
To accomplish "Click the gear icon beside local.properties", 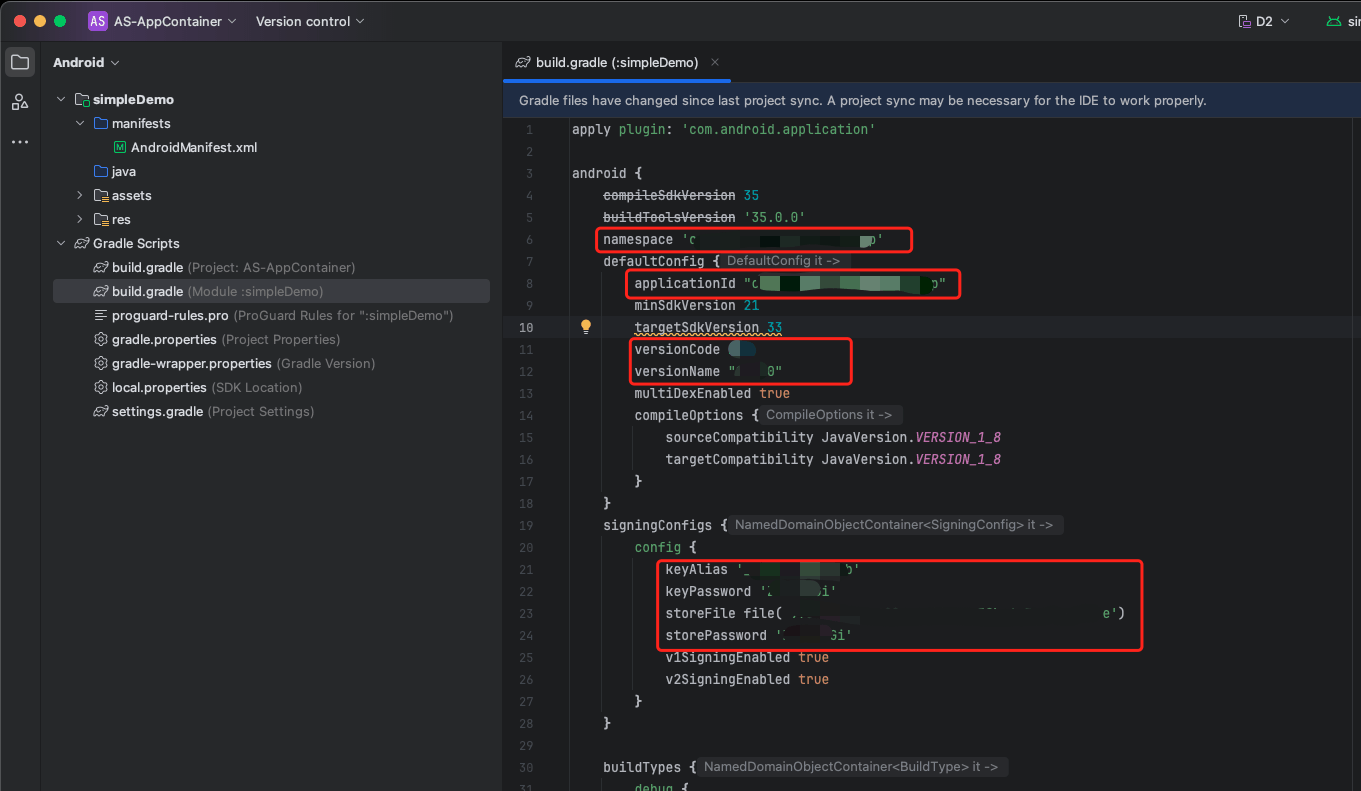I will pos(101,387).
